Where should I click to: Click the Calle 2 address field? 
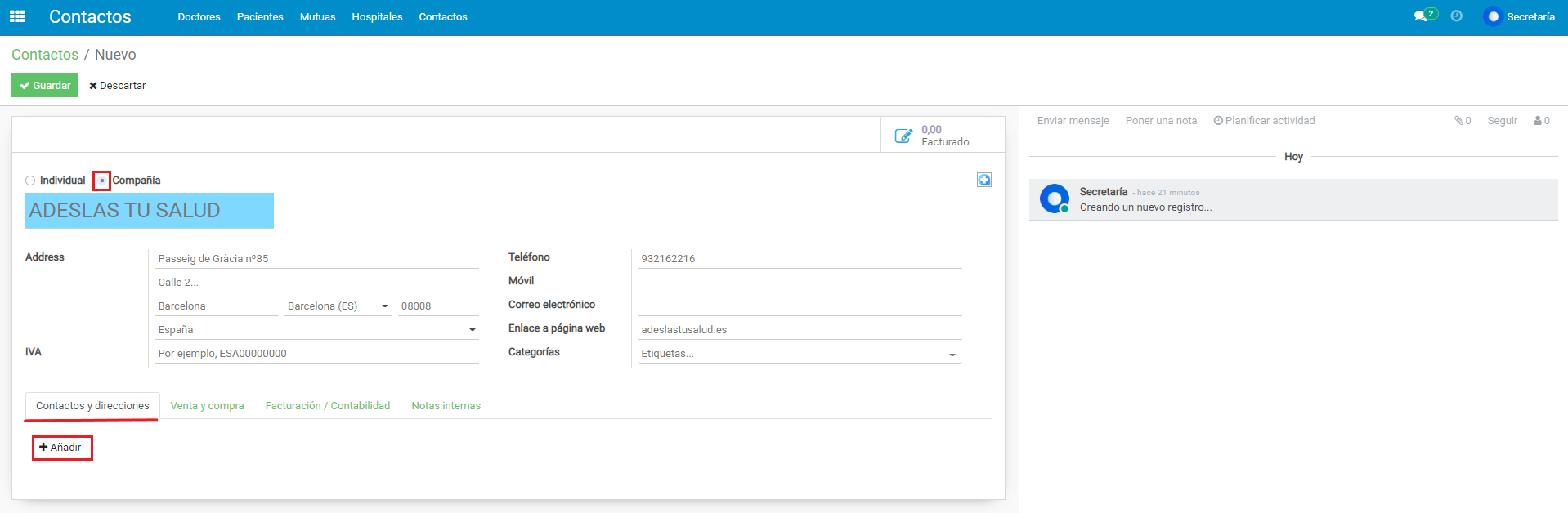317,283
